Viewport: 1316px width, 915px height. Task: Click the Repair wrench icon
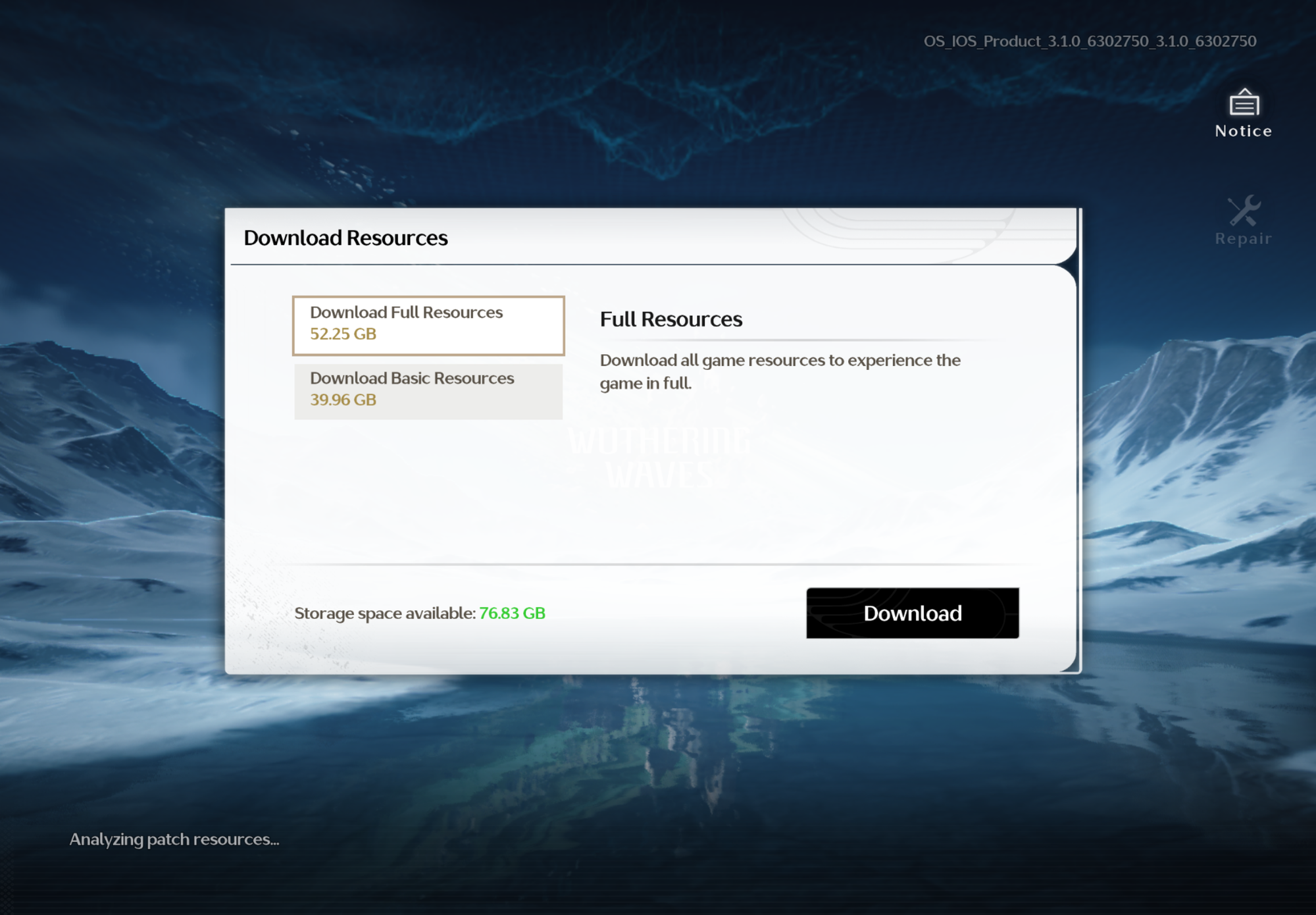tap(1243, 211)
